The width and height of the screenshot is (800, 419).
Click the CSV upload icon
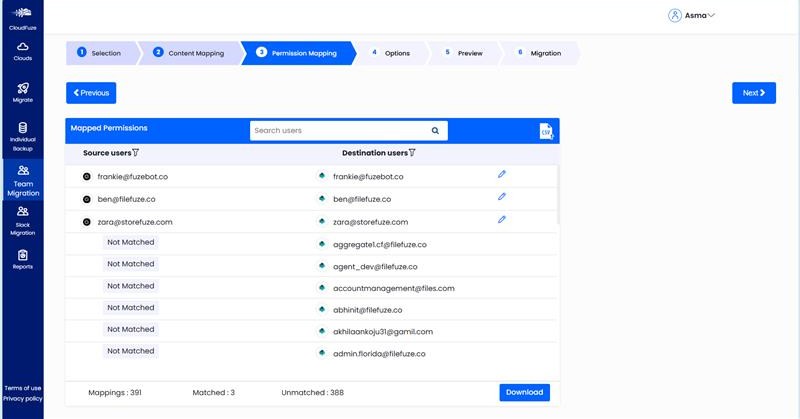click(546, 131)
